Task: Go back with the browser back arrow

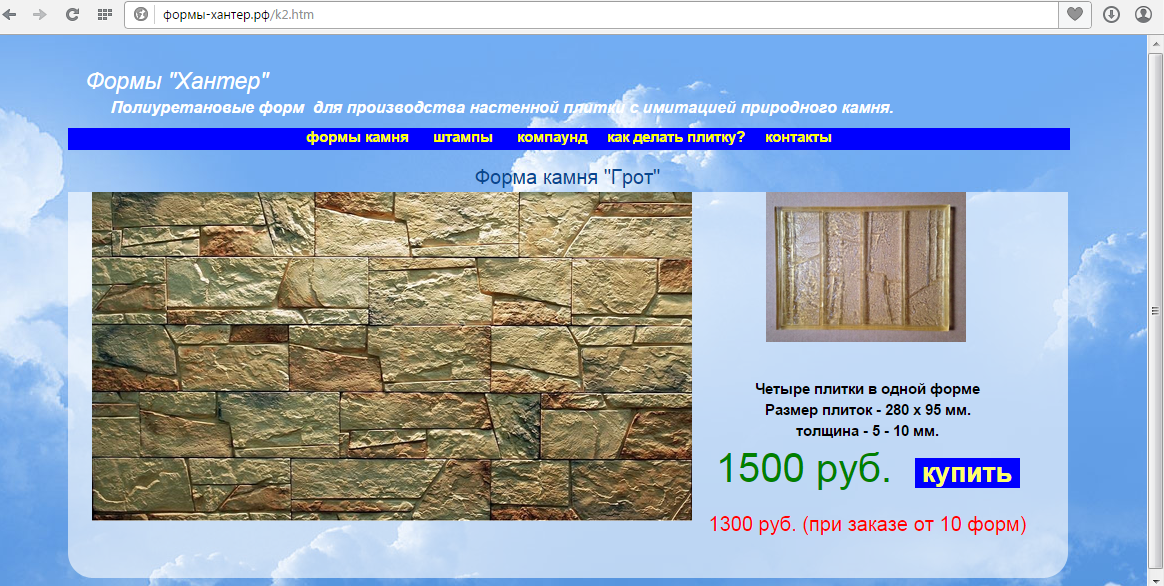Action: (x=11, y=14)
